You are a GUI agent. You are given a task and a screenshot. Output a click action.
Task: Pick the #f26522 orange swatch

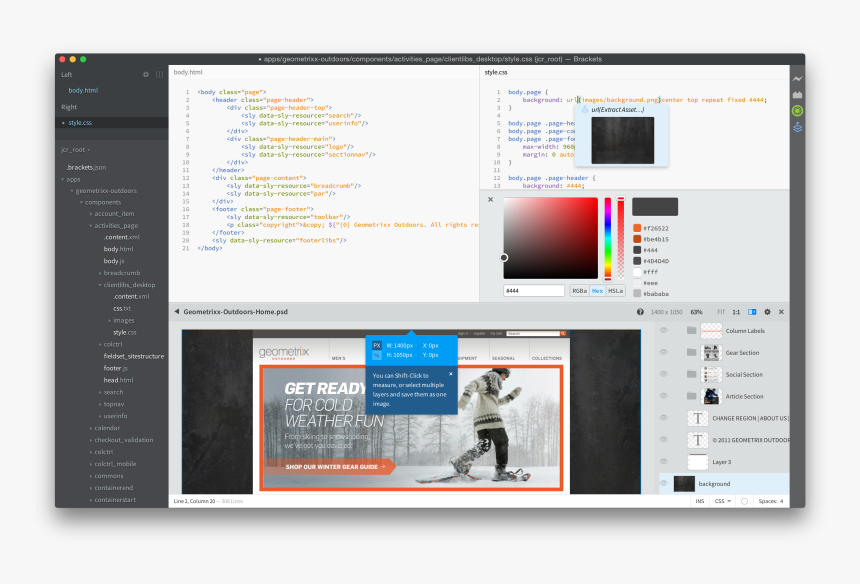637,228
